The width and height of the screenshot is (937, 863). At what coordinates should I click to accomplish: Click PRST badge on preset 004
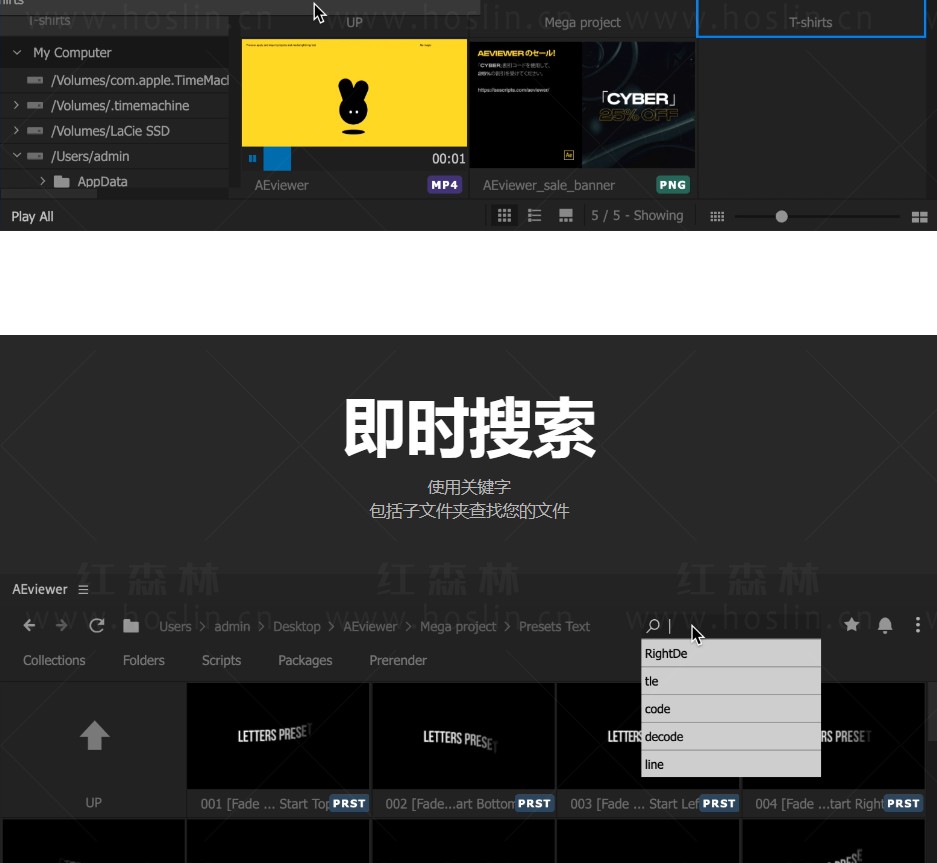pyautogui.click(x=904, y=804)
